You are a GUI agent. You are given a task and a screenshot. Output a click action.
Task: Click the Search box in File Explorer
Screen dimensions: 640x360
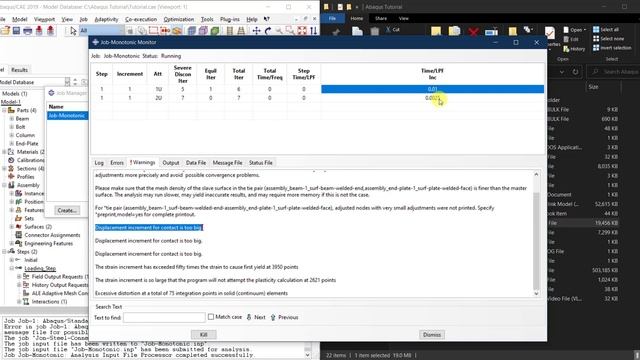[x=614, y=72]
